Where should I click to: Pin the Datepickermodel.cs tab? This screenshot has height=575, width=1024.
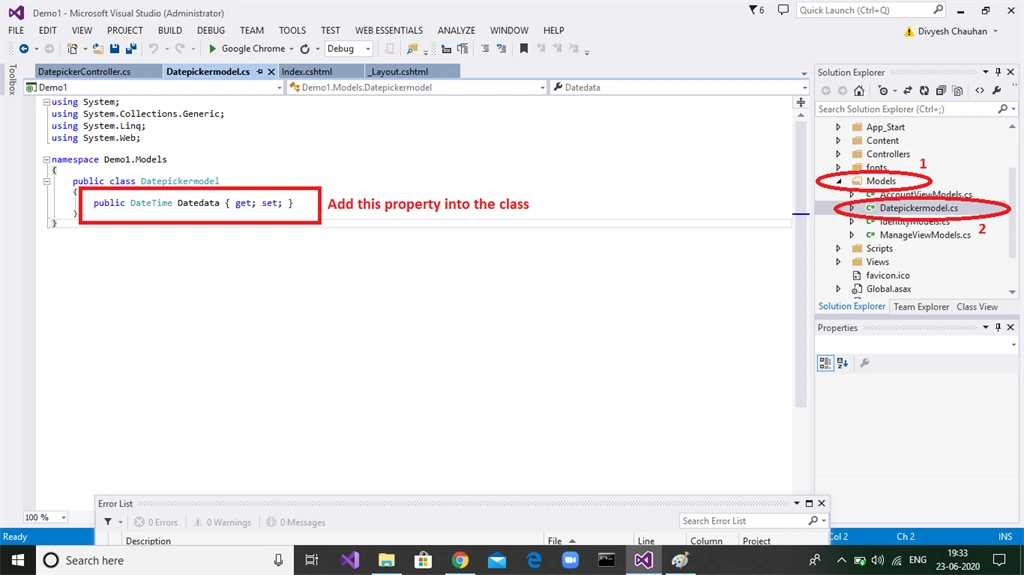pos(260,71)
